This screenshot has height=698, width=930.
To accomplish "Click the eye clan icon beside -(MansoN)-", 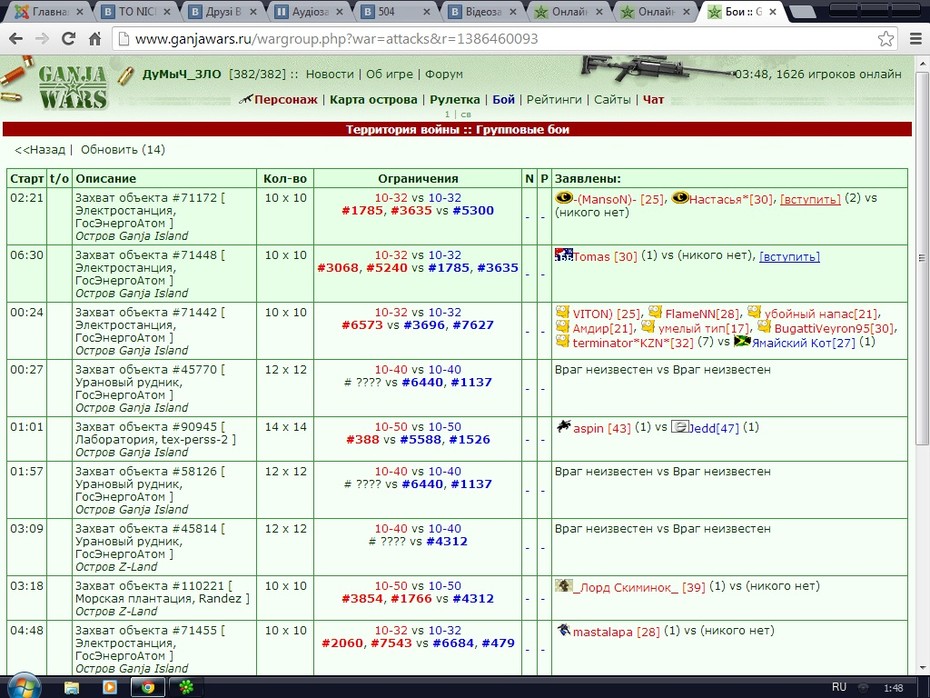I will 563,198.
